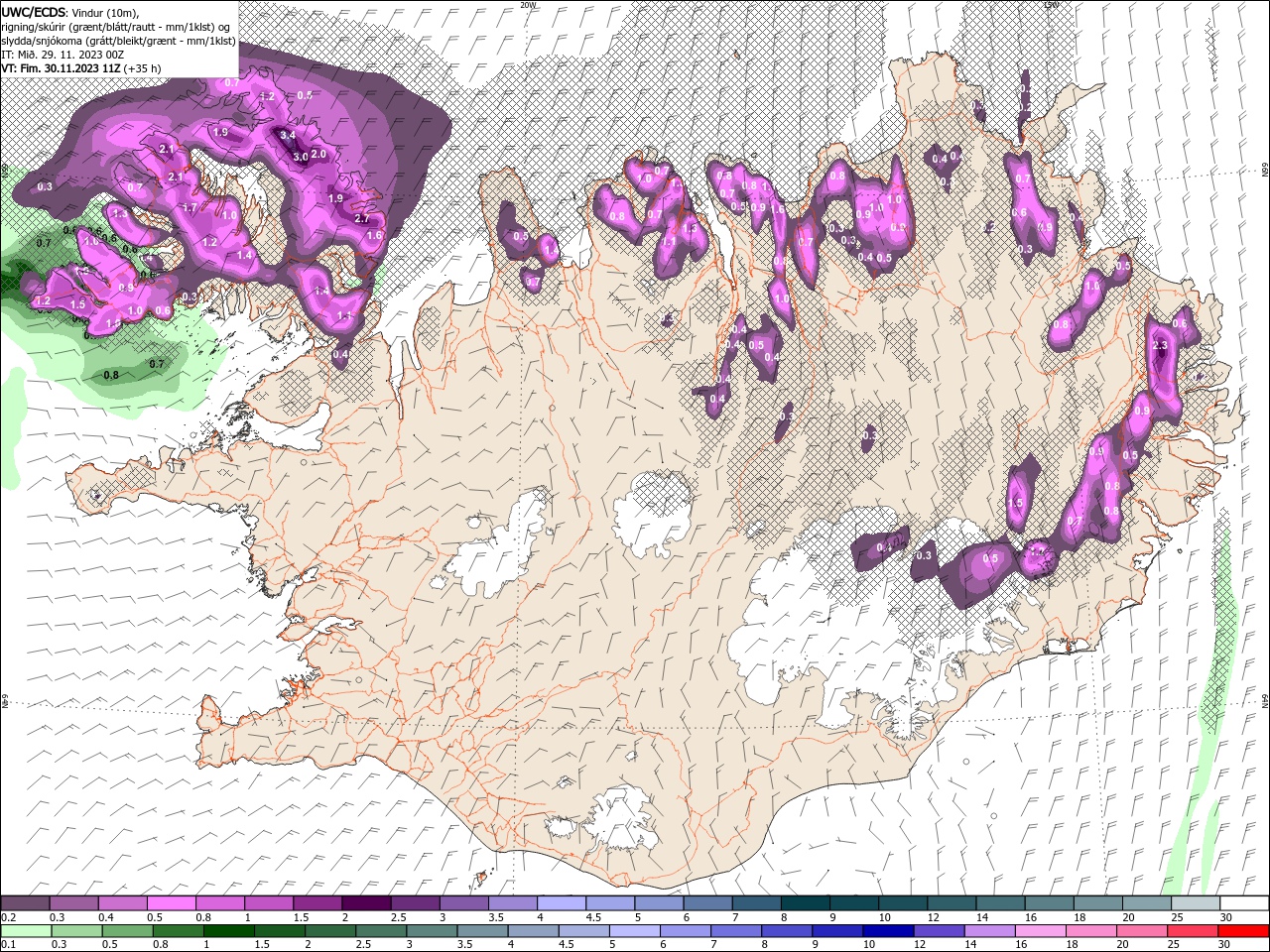Click the 3.0 snowfall value on the map

300,158
